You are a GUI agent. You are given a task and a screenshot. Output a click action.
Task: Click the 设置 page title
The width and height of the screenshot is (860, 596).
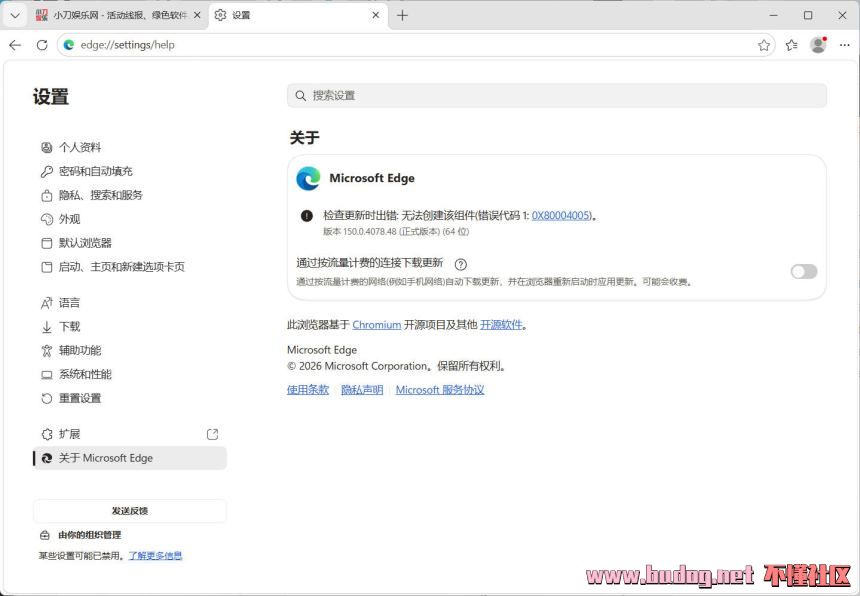(x=51, y=97)
